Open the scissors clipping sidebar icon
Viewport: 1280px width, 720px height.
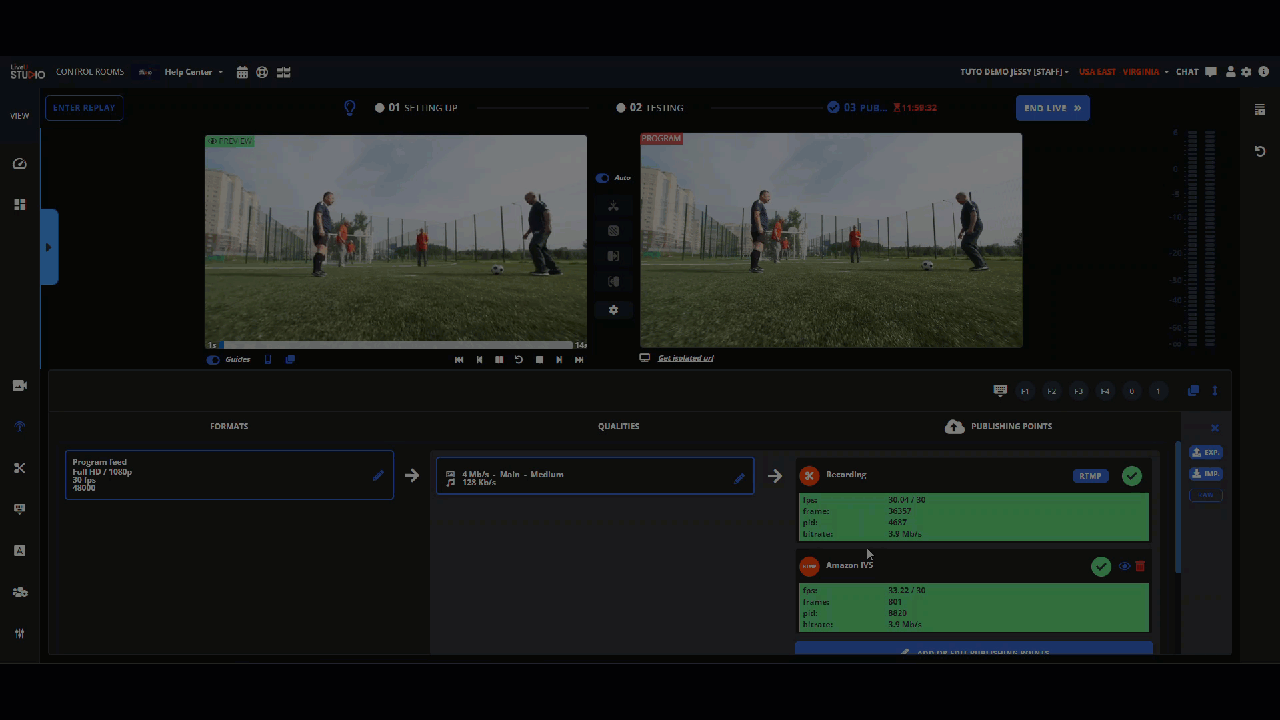pos(19,468)
